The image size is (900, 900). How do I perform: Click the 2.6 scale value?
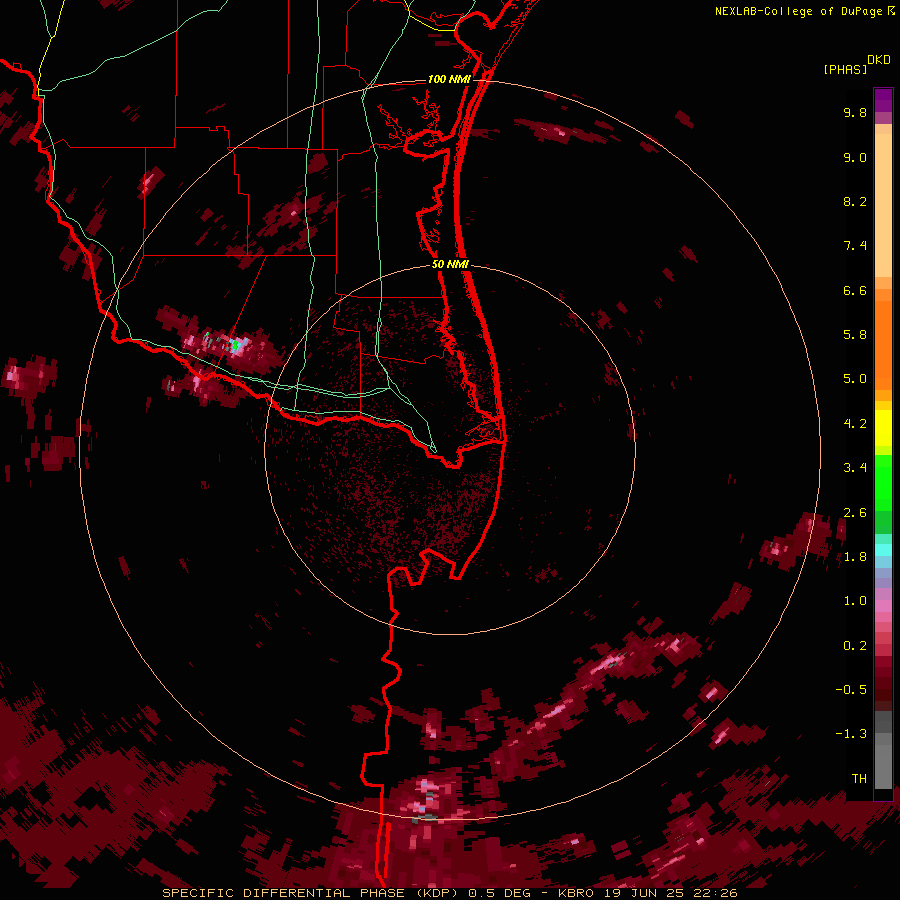coord(855,512)
